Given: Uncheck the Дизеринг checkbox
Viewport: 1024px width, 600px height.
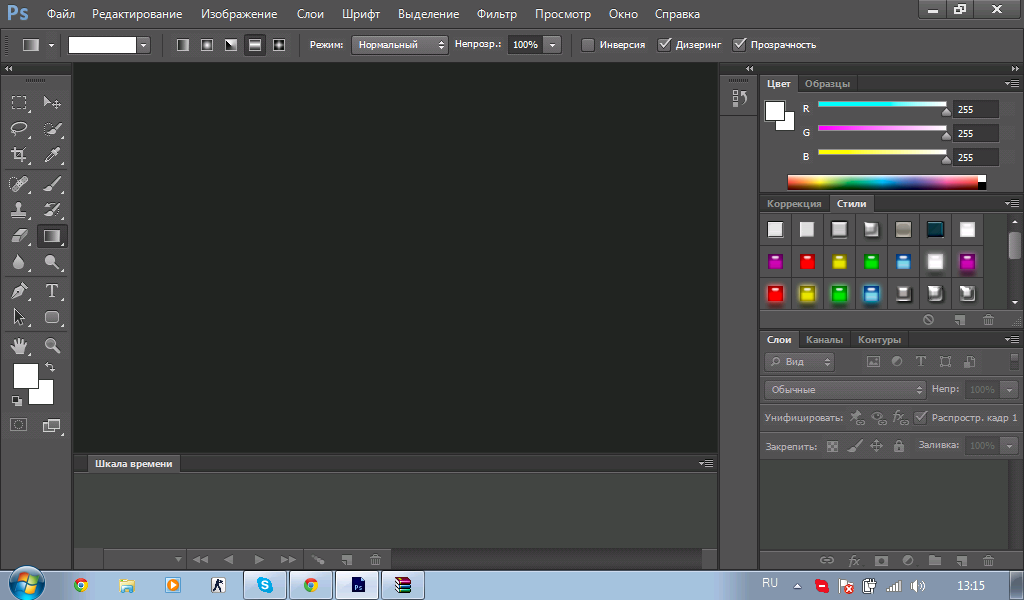Looking at the screenshot, I should click(x=664, y=45).
